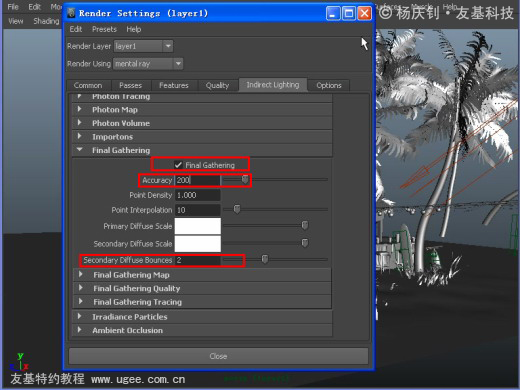Click the Maya icon in title bar
Image resolution: width=520 pixels, height=390 pixels.
(x=71, y=13)
